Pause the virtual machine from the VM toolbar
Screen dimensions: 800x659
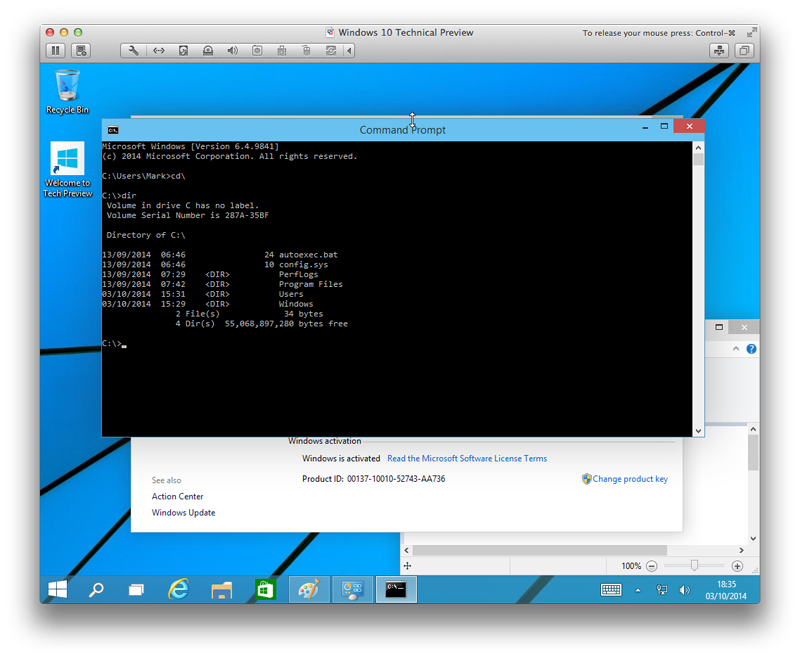pos(55,50)
